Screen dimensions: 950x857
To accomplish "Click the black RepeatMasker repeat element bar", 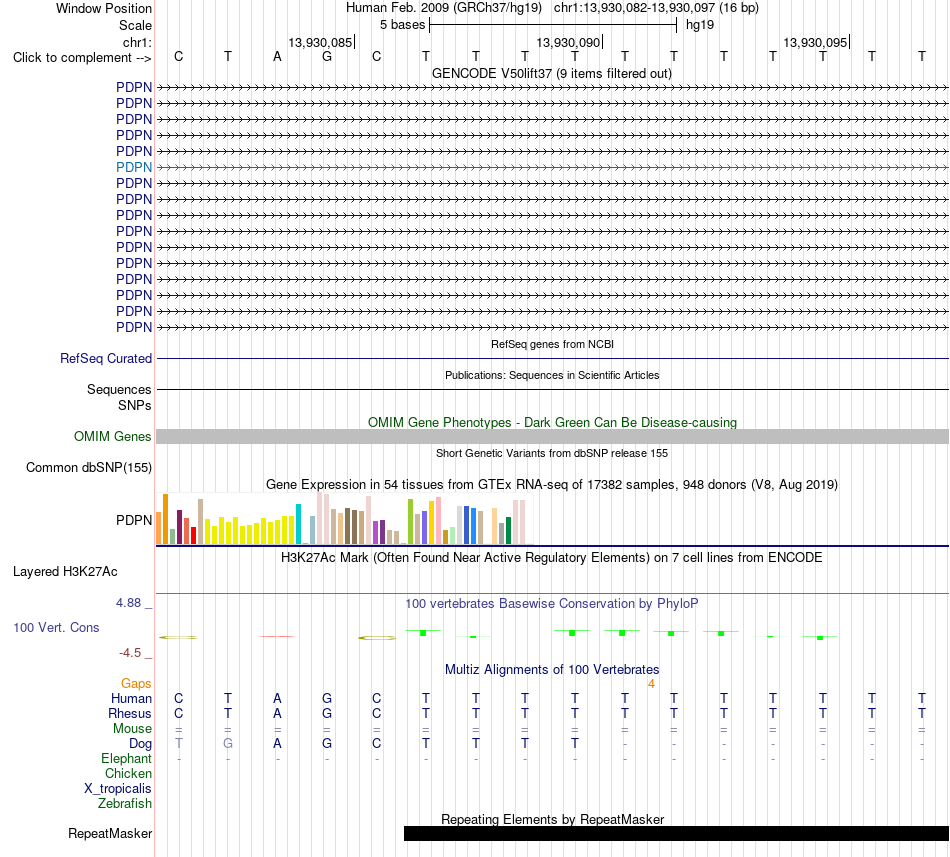I will pyautogui.click(x=676, y=833).
